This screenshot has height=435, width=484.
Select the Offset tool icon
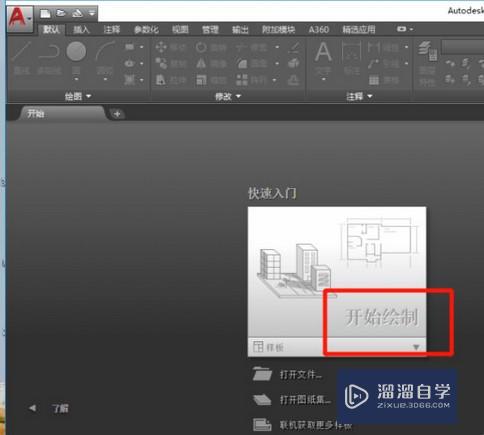coord(294,80)
